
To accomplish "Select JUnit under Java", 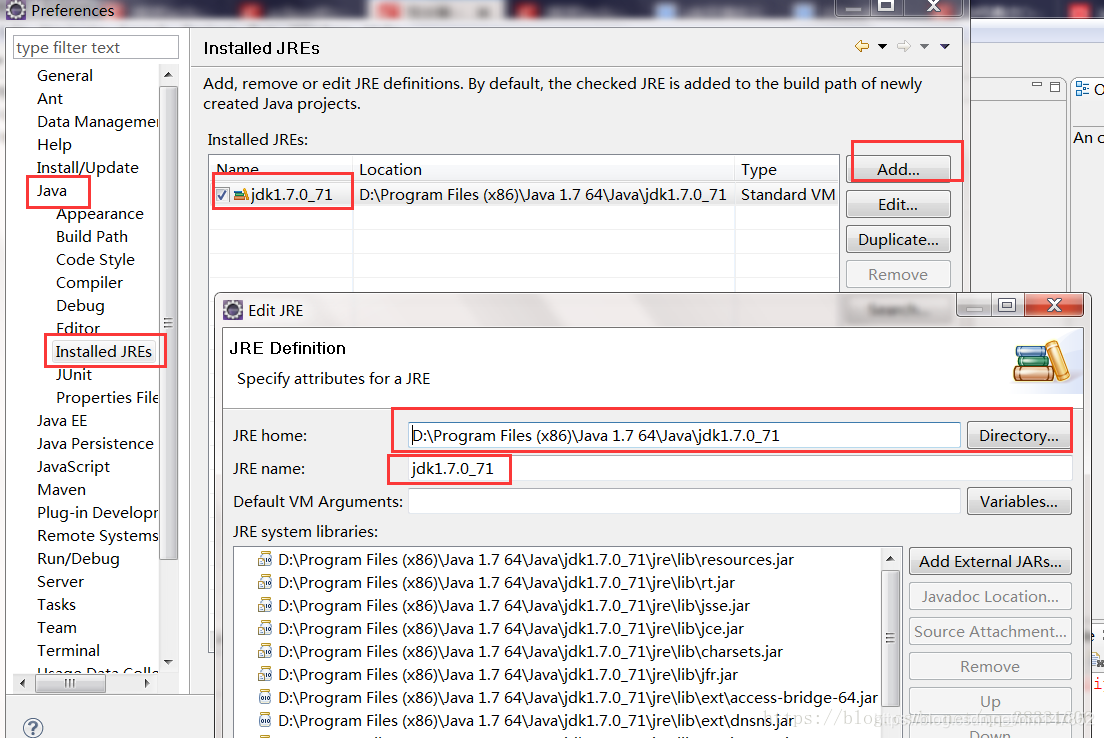I will 74,375.
